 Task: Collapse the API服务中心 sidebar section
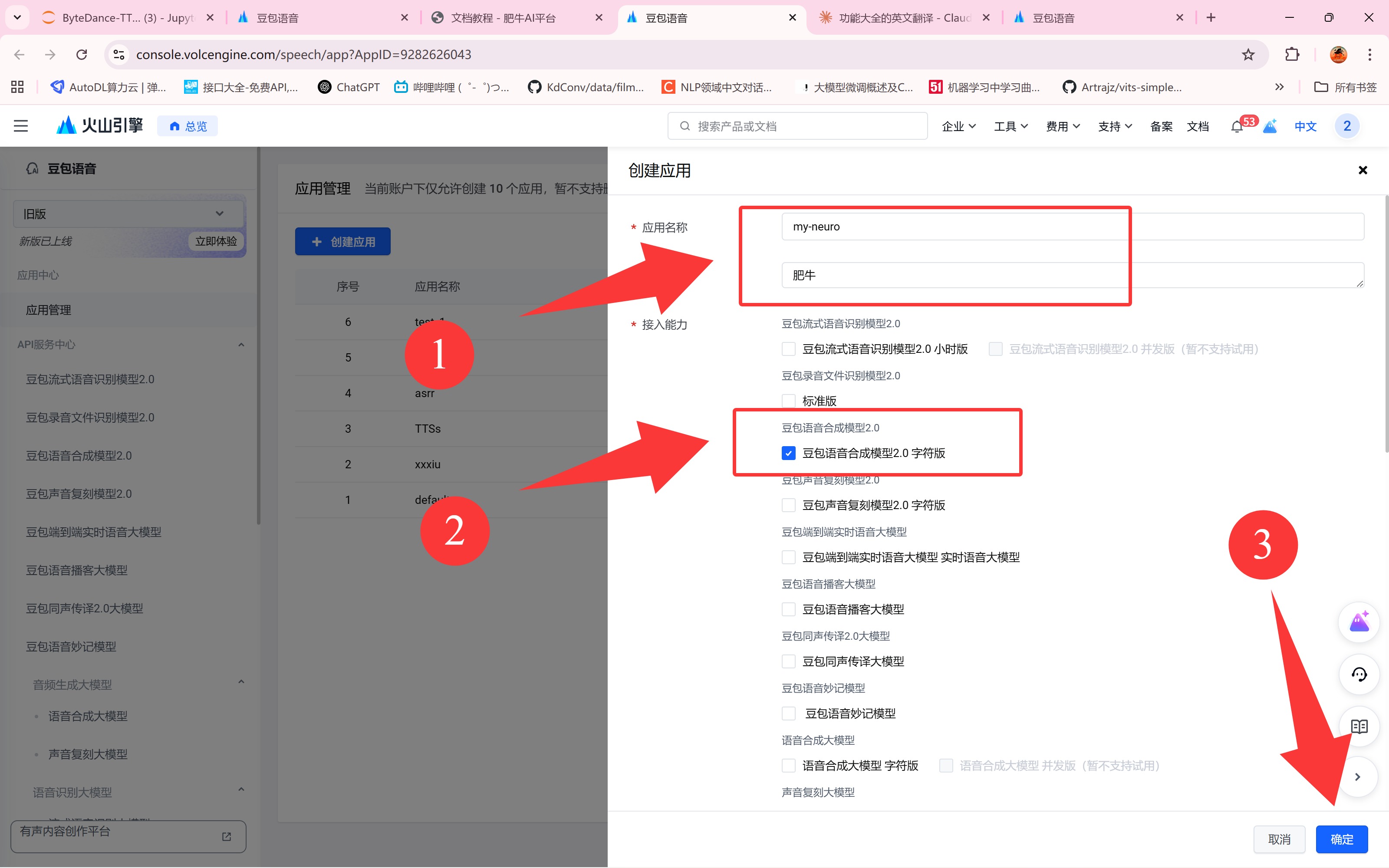pos(241,345)
